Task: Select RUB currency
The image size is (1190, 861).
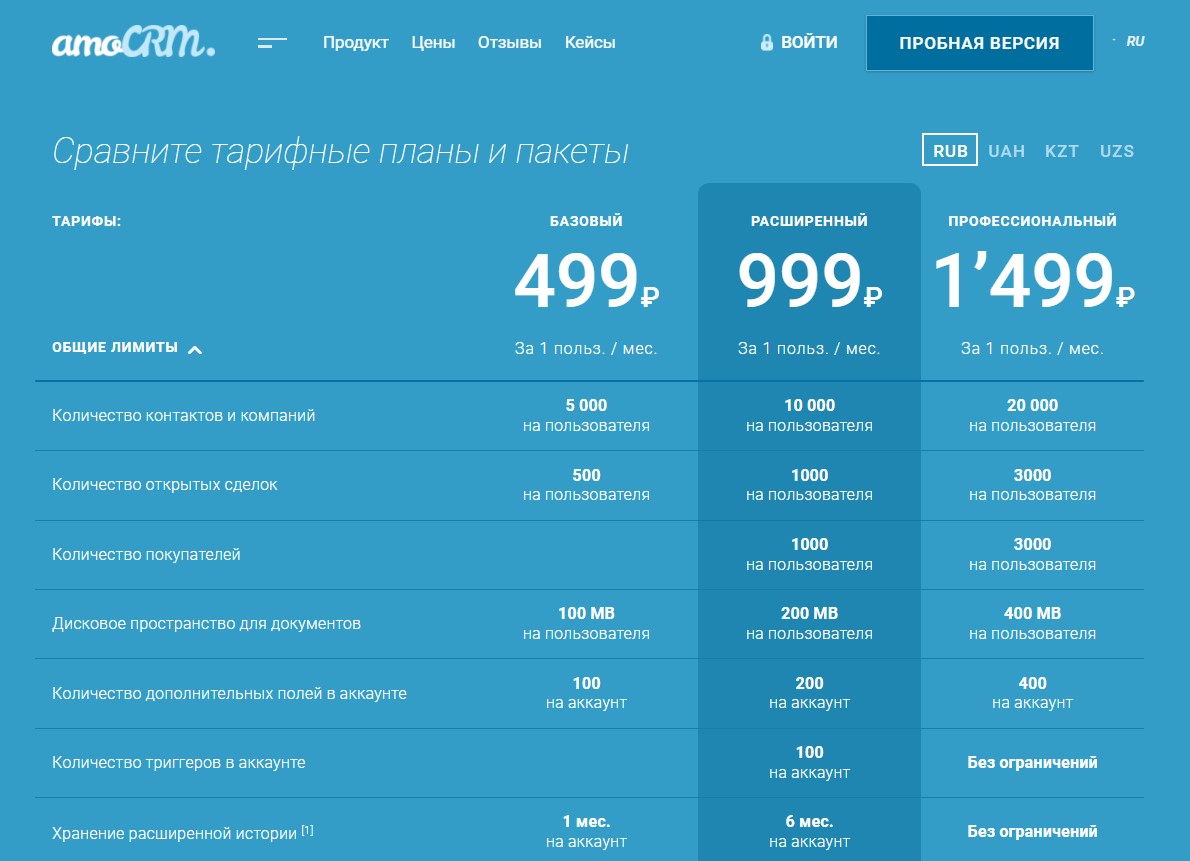Action: (x=950, y=151)
